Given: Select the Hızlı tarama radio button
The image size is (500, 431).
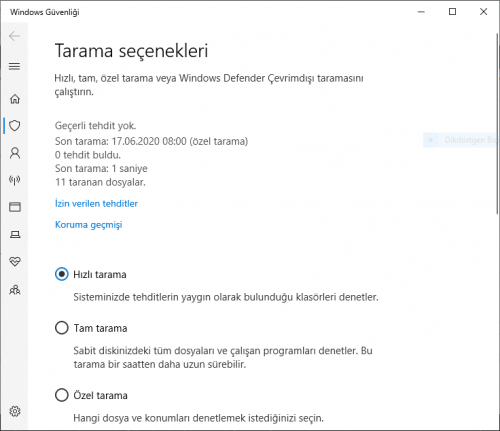Looking at the screenshot, I should pos(62,274).
